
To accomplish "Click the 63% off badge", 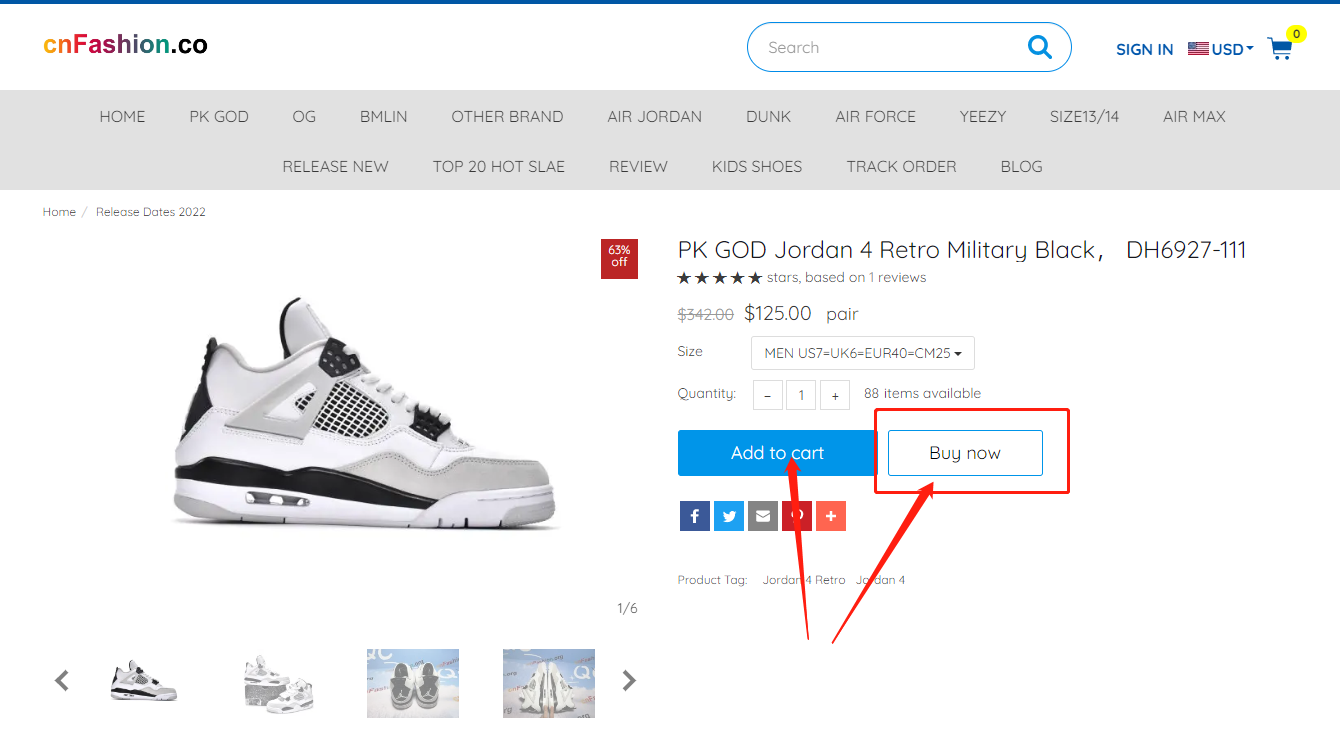I will (x=619, y=258).
